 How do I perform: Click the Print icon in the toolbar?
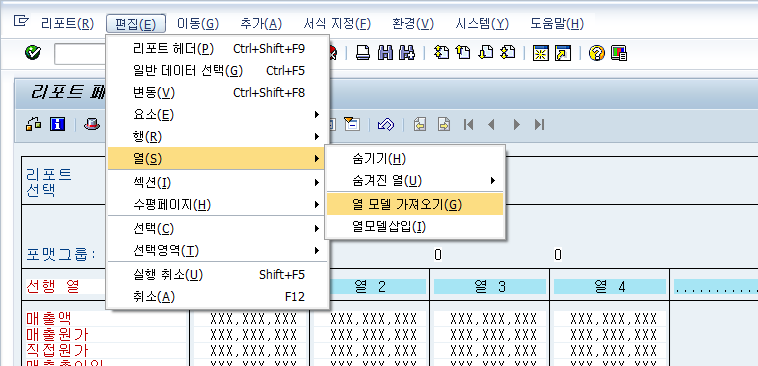click(x=363, y=52)
